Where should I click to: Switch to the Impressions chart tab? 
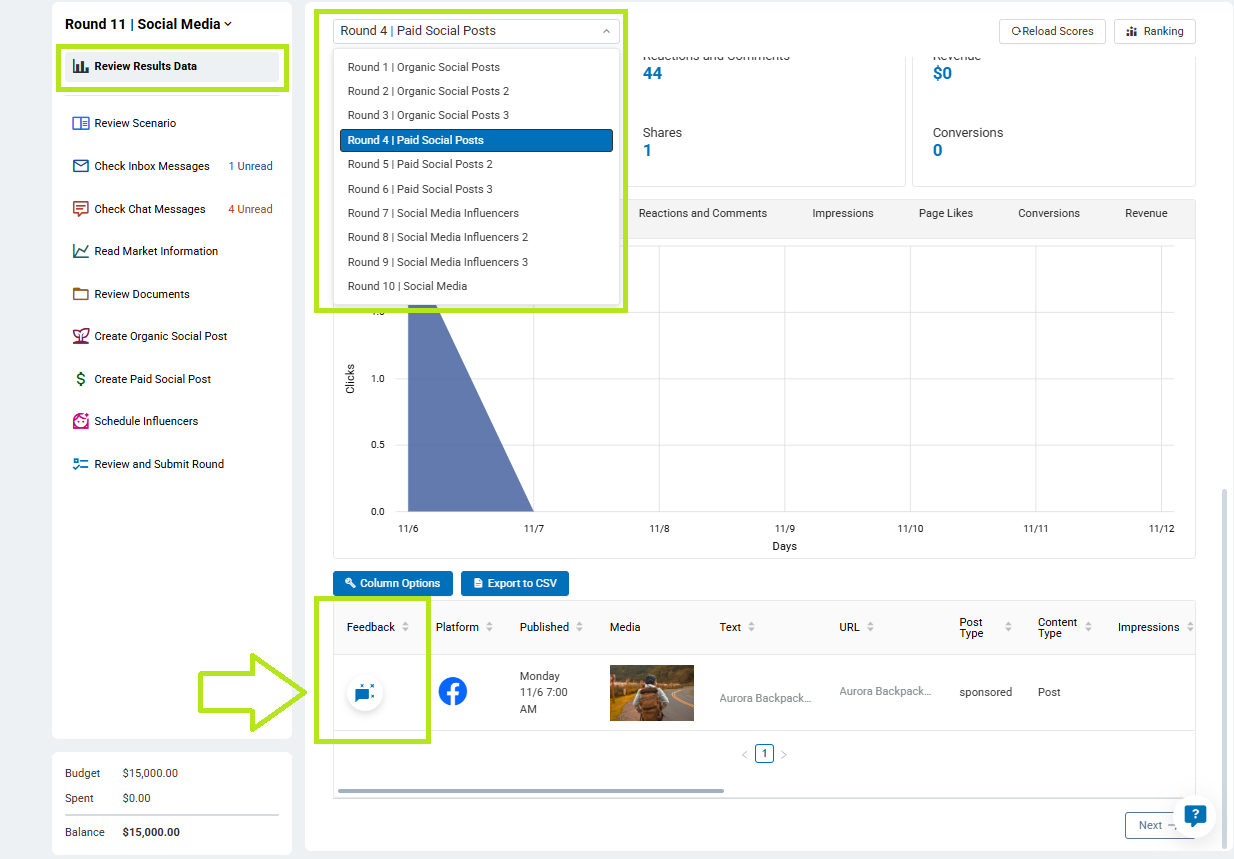coord(842,213)
